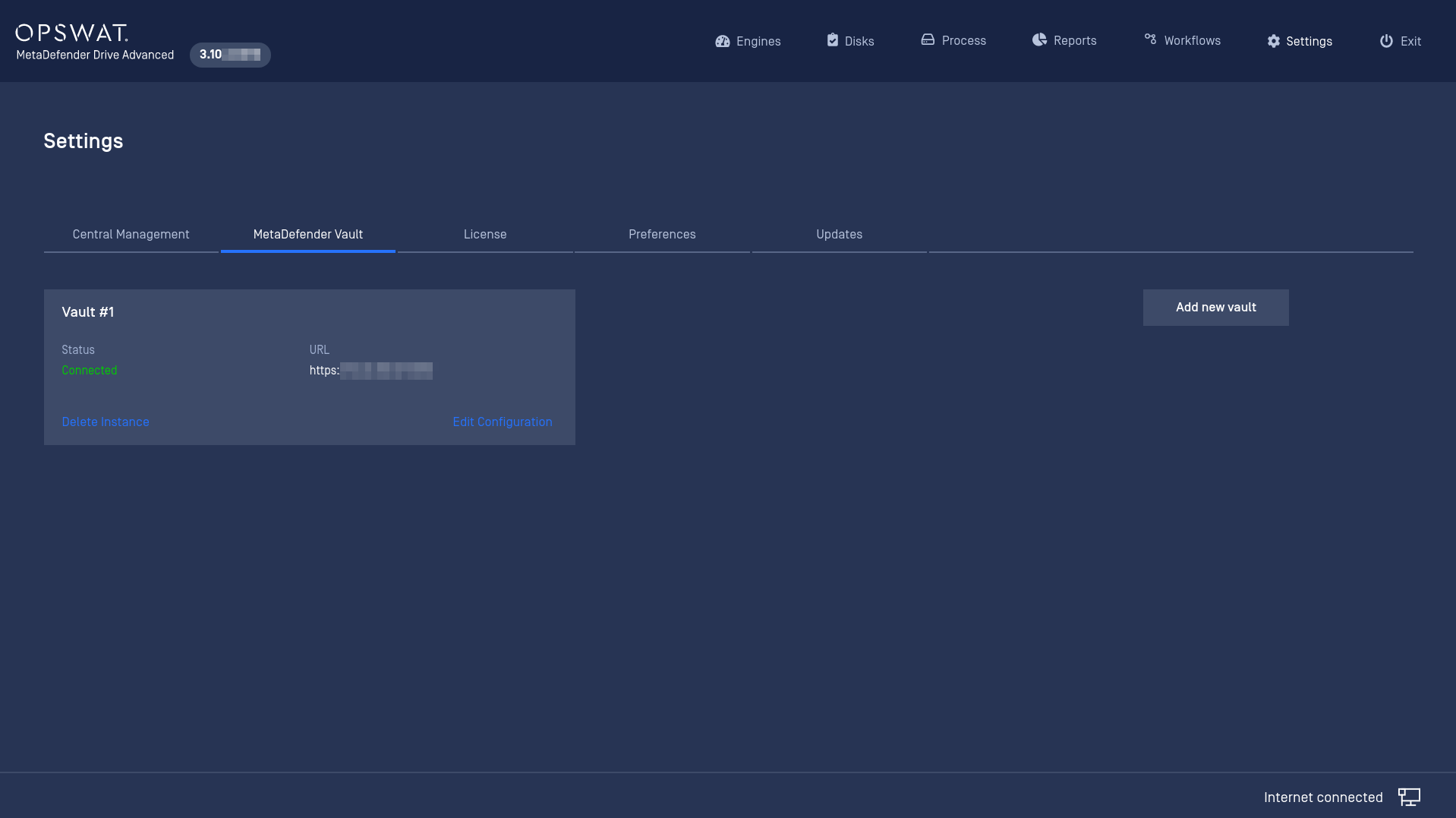Image resolution: width=1456 pixels, height=818 pixels.
Task: Click the Exit label
Action: click(1410, 41)
